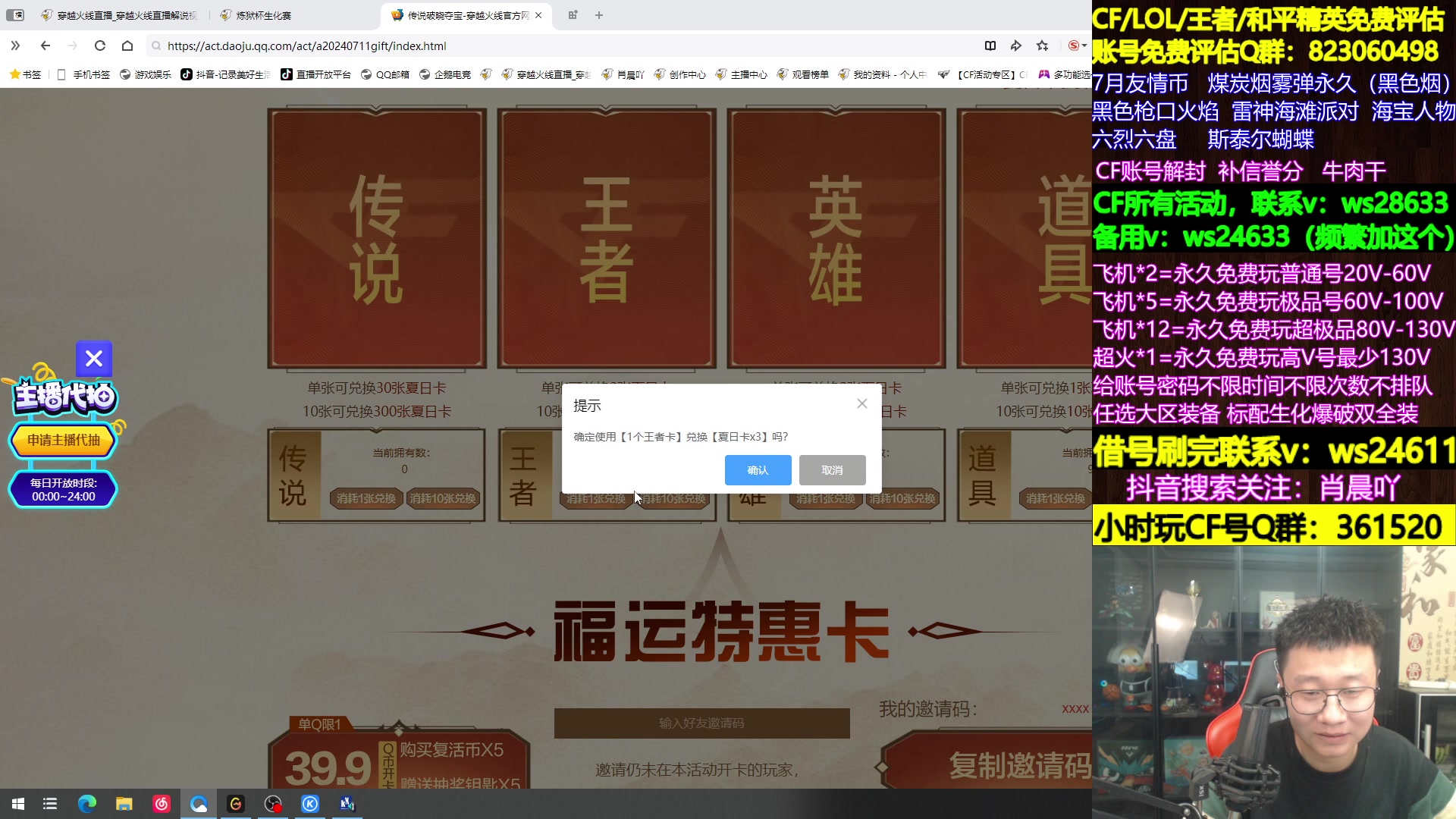This screenshot has width=1456, height=819.
Task: Click 道具 card 消耗1张兑换 button
Action: pos(1056,498)
